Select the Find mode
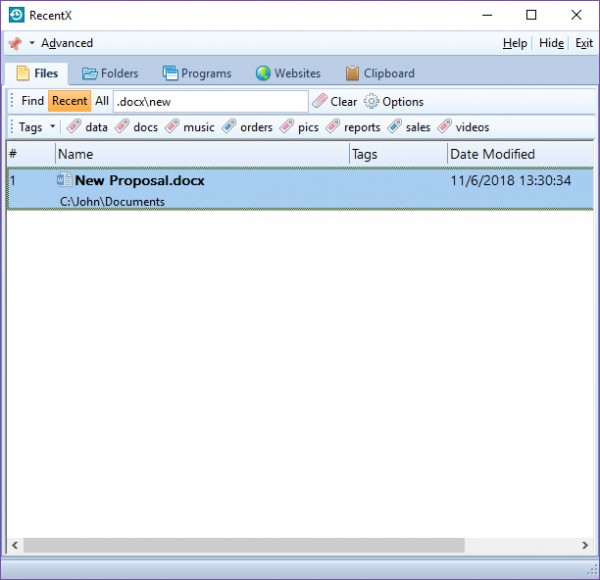600x580 pixels. point(33,101)
